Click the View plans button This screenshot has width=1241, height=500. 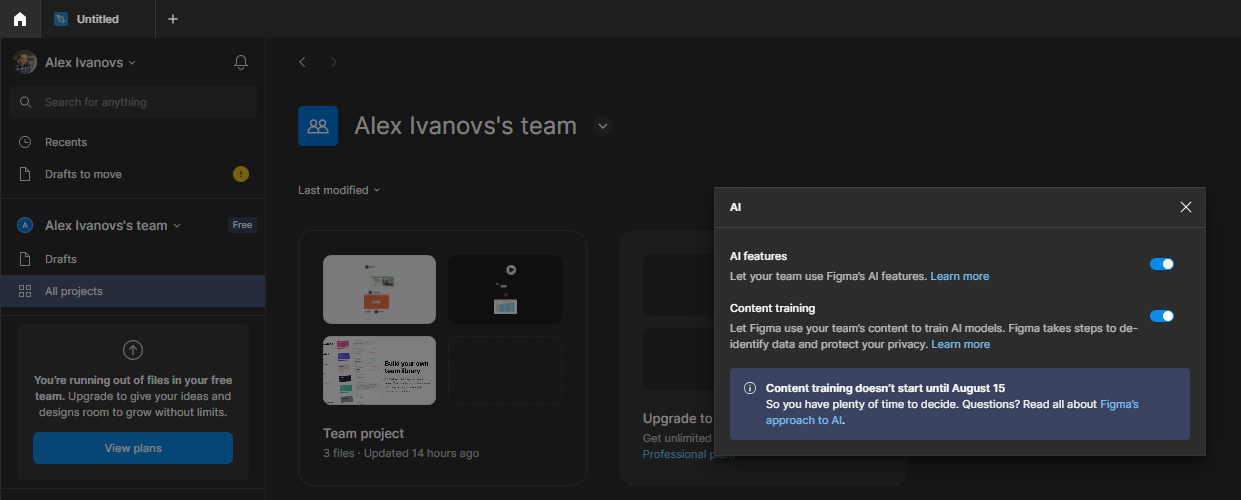(133, 448)
